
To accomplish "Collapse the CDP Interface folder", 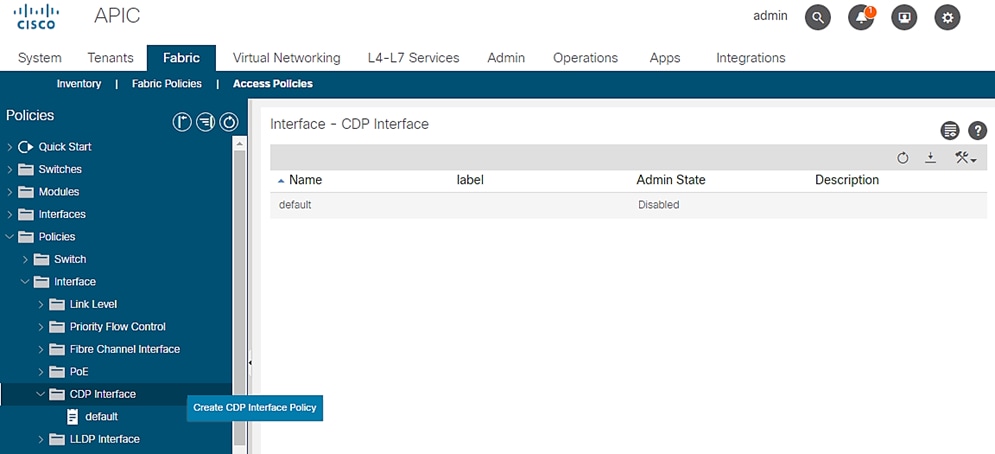I will (x=41, y=394).
